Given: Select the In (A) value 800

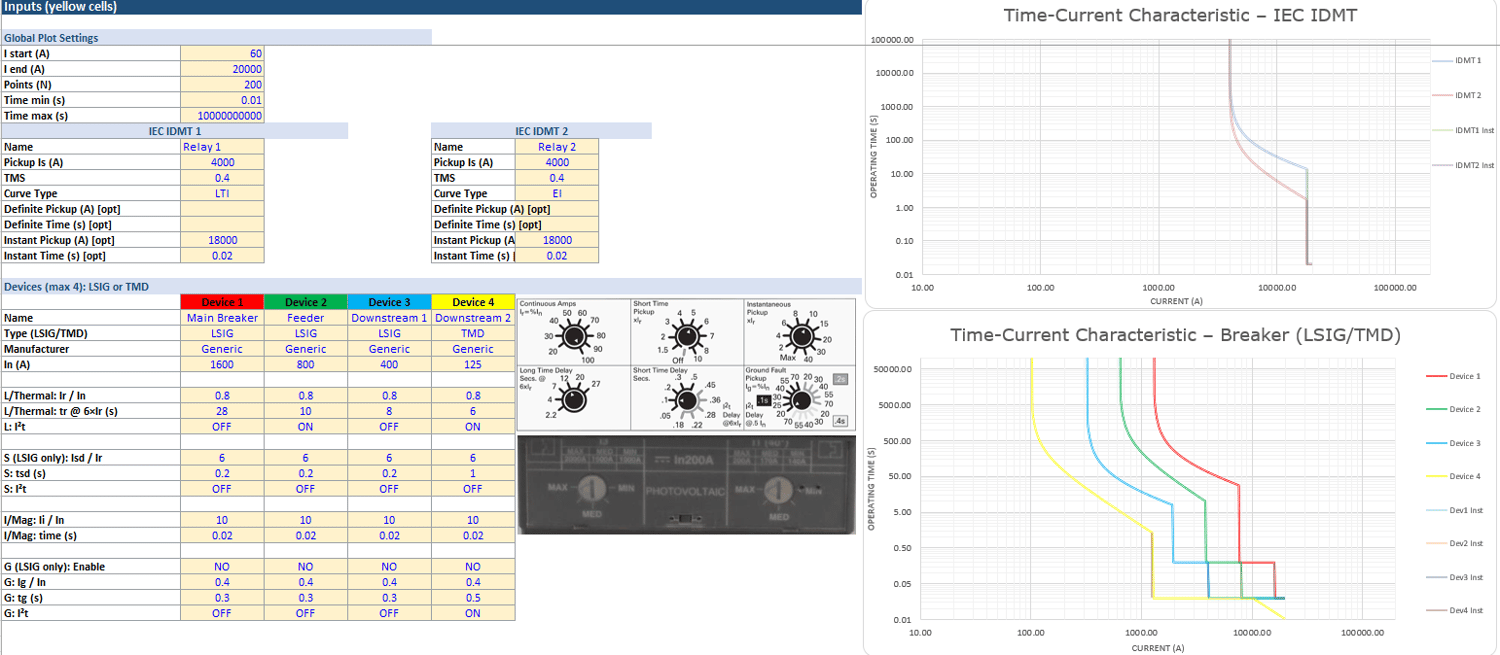Looking at the screenshot, I should (x=306, y=365).
